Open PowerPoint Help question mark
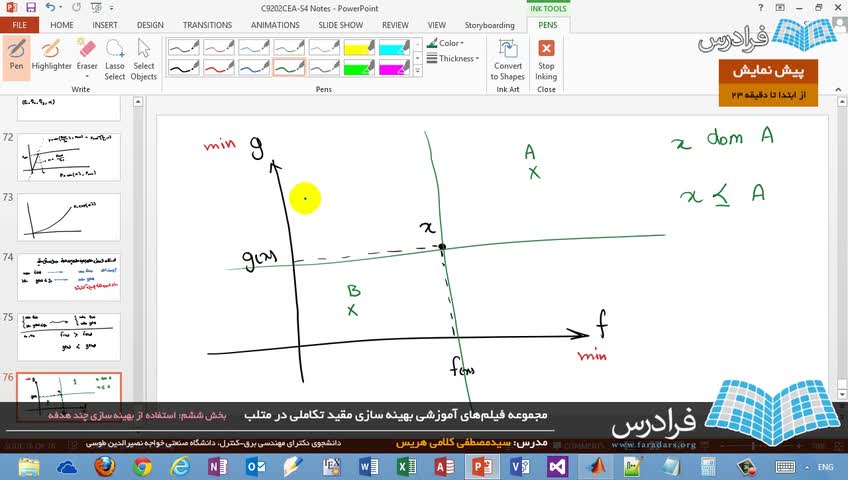Viewport: 848px width, 480px height. click(x=761, y=8)
